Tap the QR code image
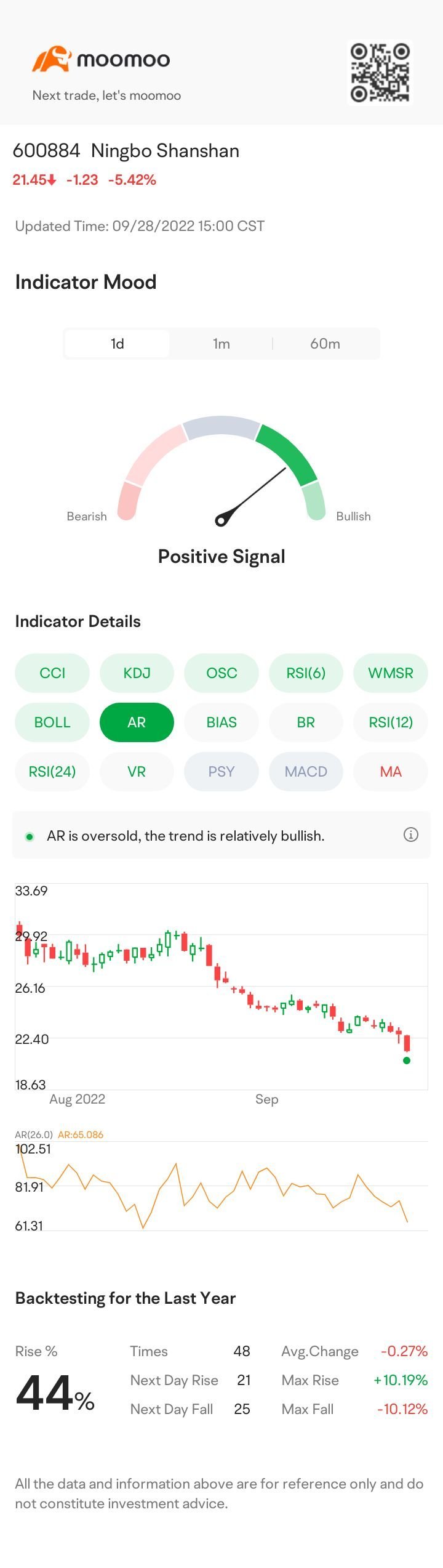Viewport: 443px width, 1568px height. click(x=380, y=73)
